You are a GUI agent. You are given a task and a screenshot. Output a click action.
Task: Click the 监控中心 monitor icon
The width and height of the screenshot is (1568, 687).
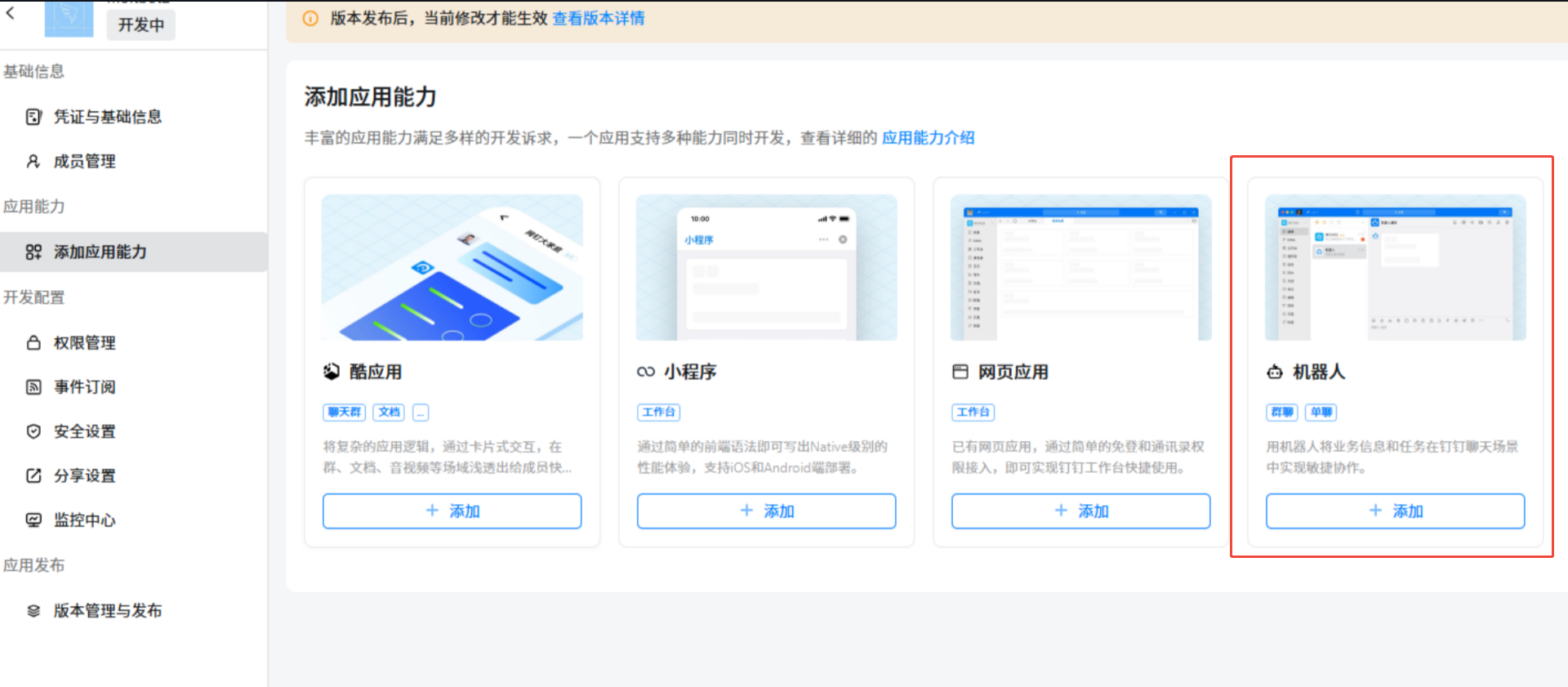coord(33,520)
